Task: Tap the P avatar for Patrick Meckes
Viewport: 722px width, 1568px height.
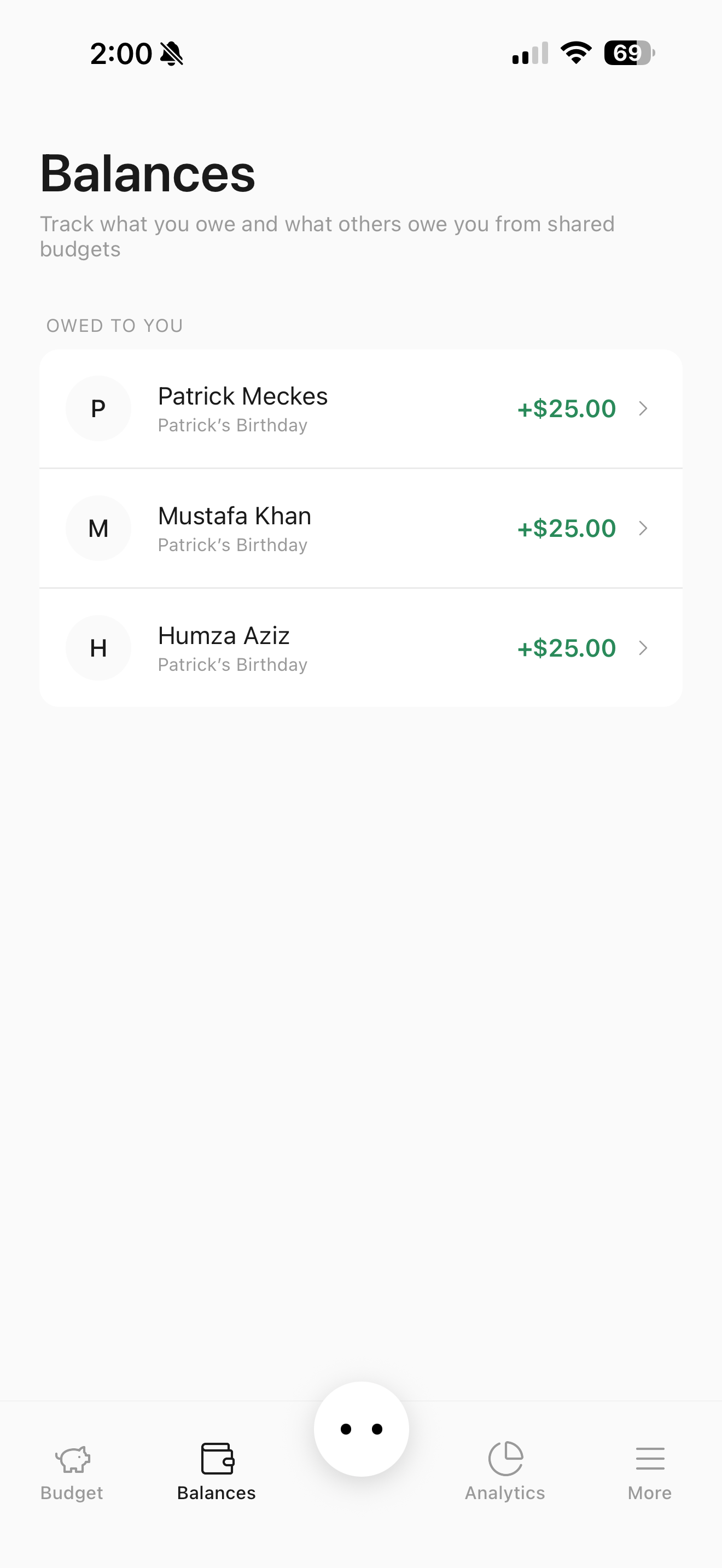Action: 98,408
